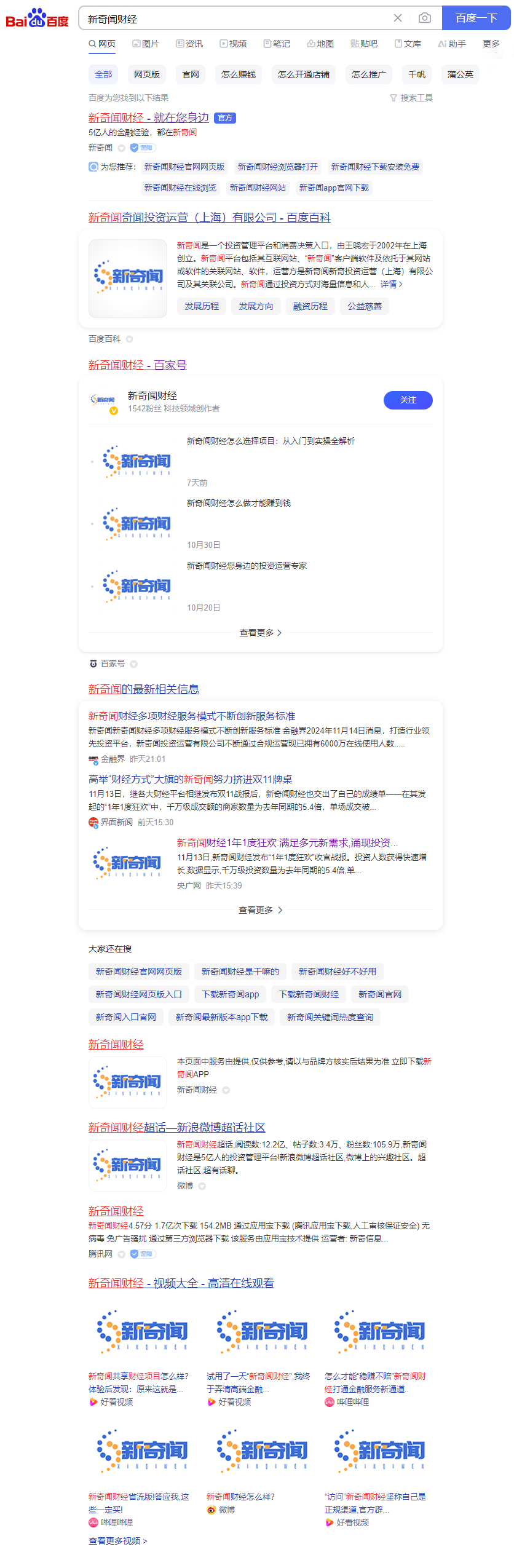Expand the 百度百科 source dropdown arrow
The image size is (514, 1568).
129,339
